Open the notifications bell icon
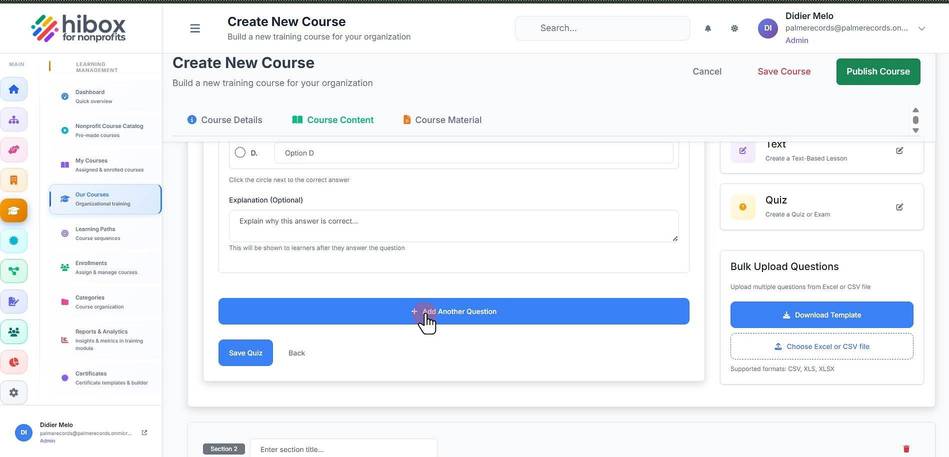 [708, 28]
